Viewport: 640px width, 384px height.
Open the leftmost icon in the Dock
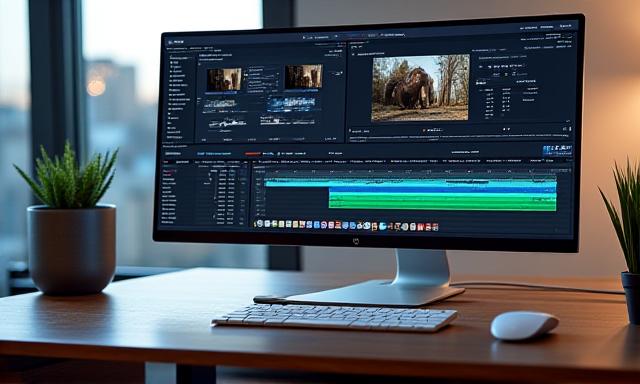(259, 224)
